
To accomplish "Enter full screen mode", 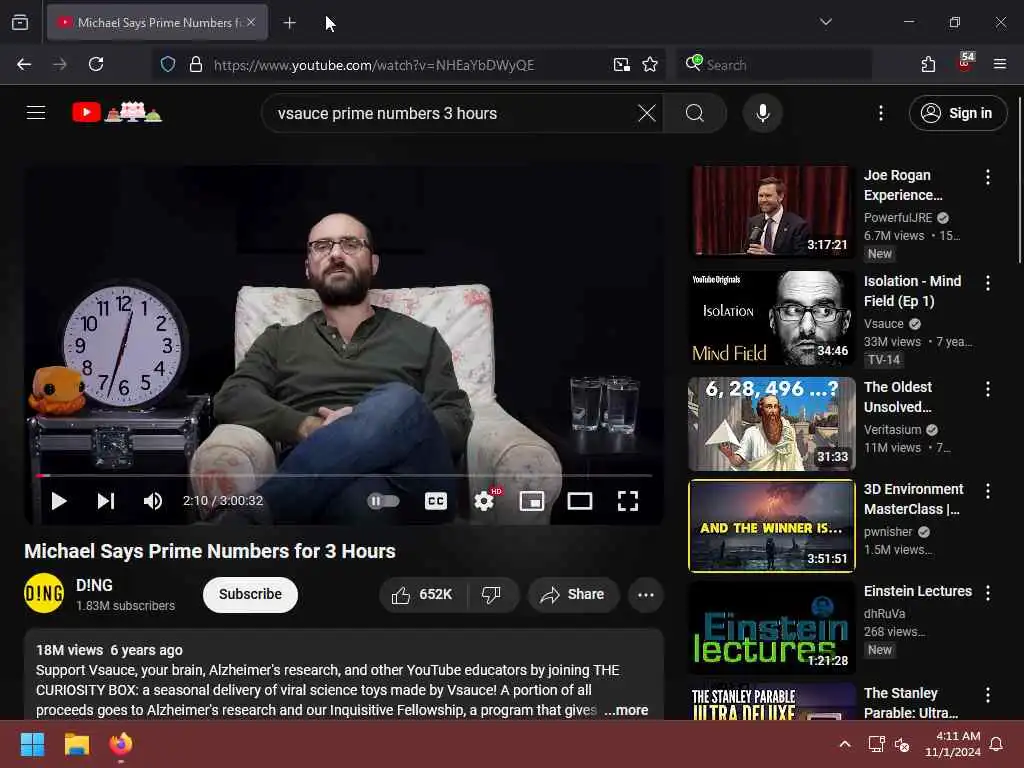I will point(628,501).
